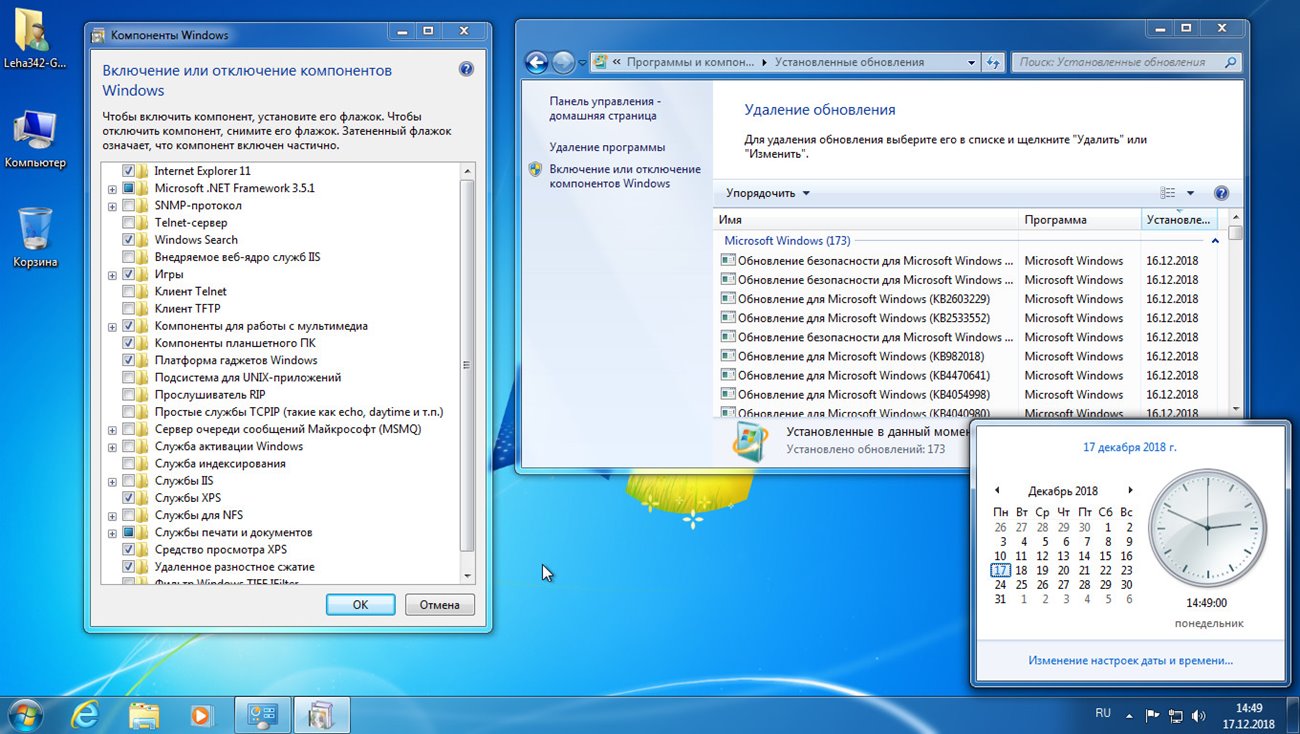
Task: Click the Action Center flag tray icon
Action: point(1152,716)
